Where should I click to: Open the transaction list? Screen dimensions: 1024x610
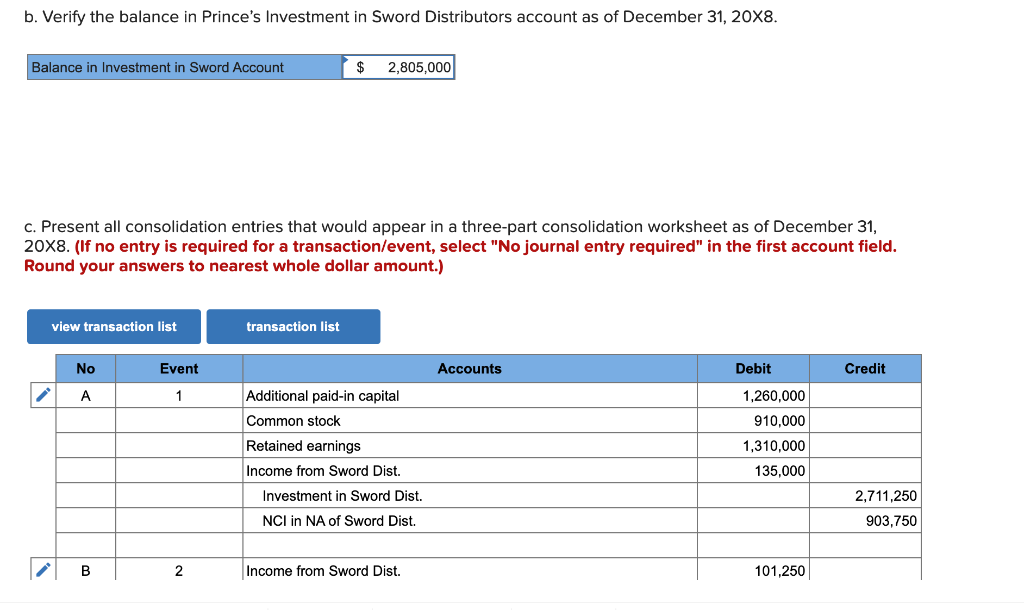click(293, 326)
